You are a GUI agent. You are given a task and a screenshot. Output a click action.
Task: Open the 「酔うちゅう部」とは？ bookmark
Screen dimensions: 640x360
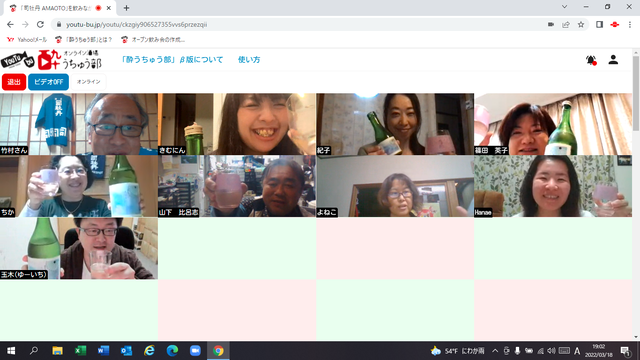(x=84, y=40)
